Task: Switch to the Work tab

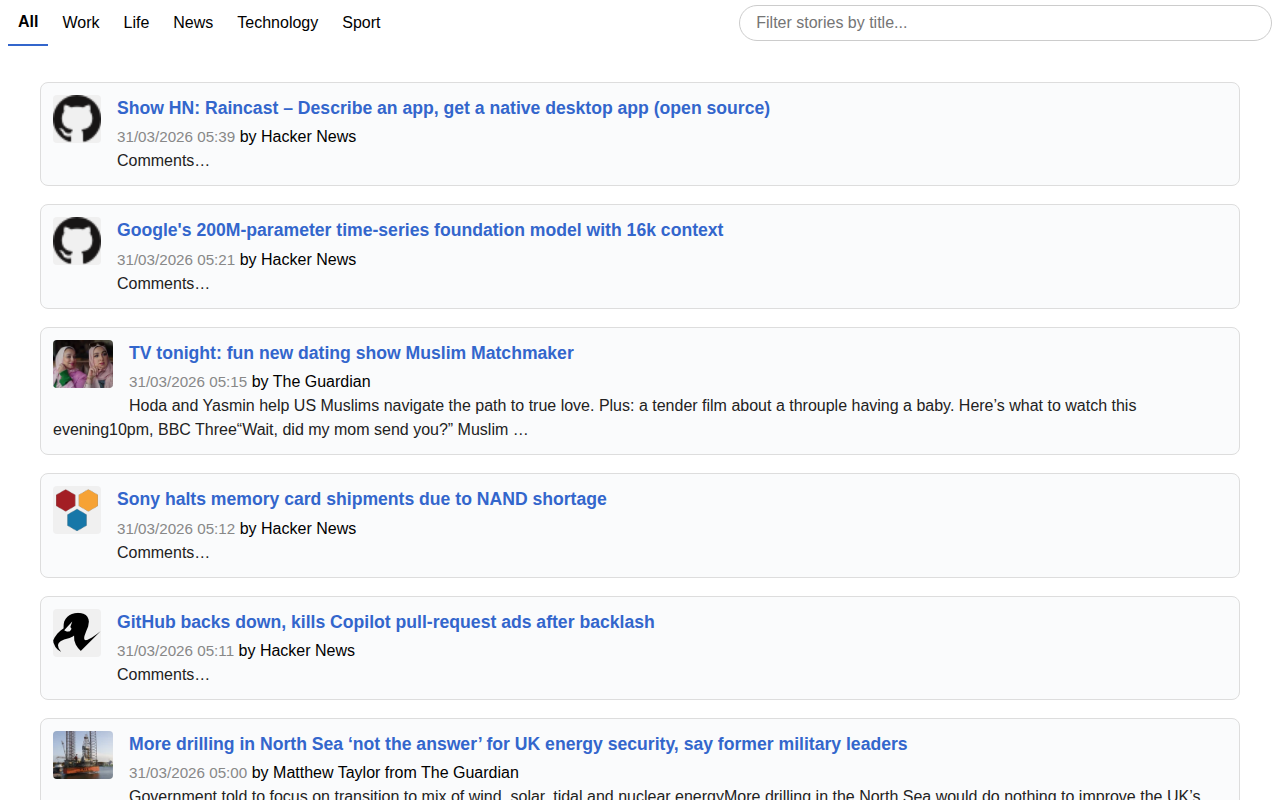Action: (x=81, y=22)
